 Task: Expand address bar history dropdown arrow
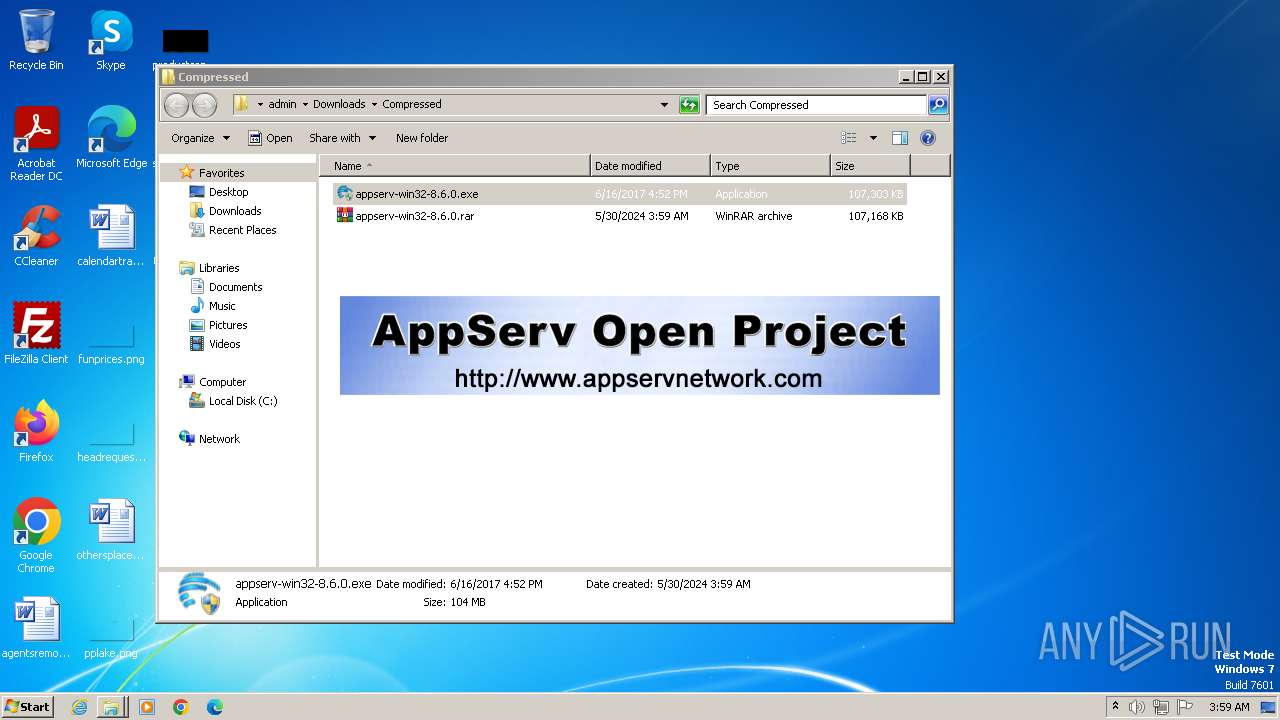664,104
